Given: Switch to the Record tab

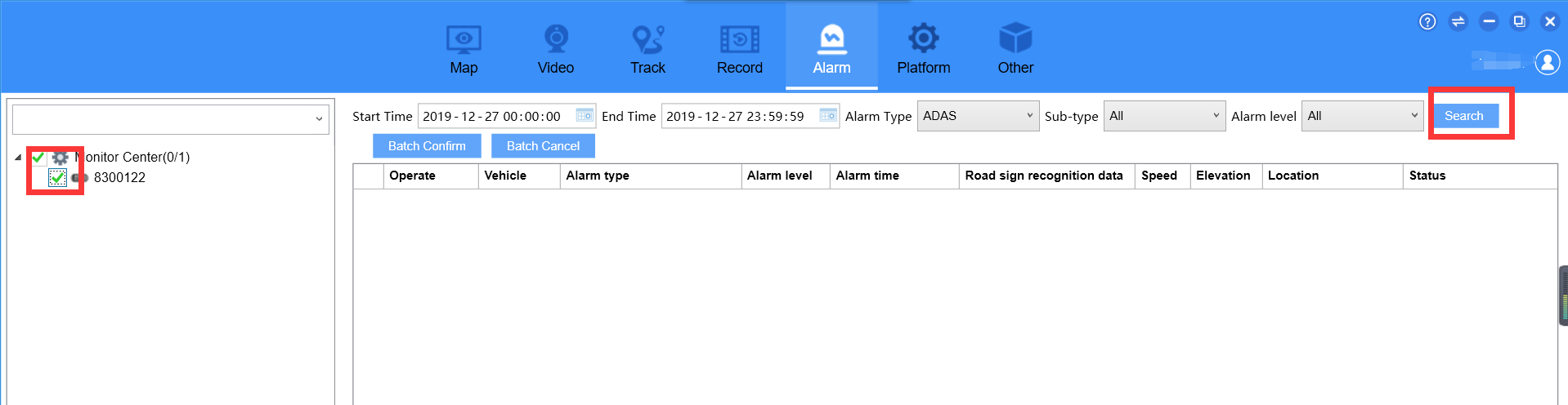Looking at the screenshot, I should [x=740, y=49].
